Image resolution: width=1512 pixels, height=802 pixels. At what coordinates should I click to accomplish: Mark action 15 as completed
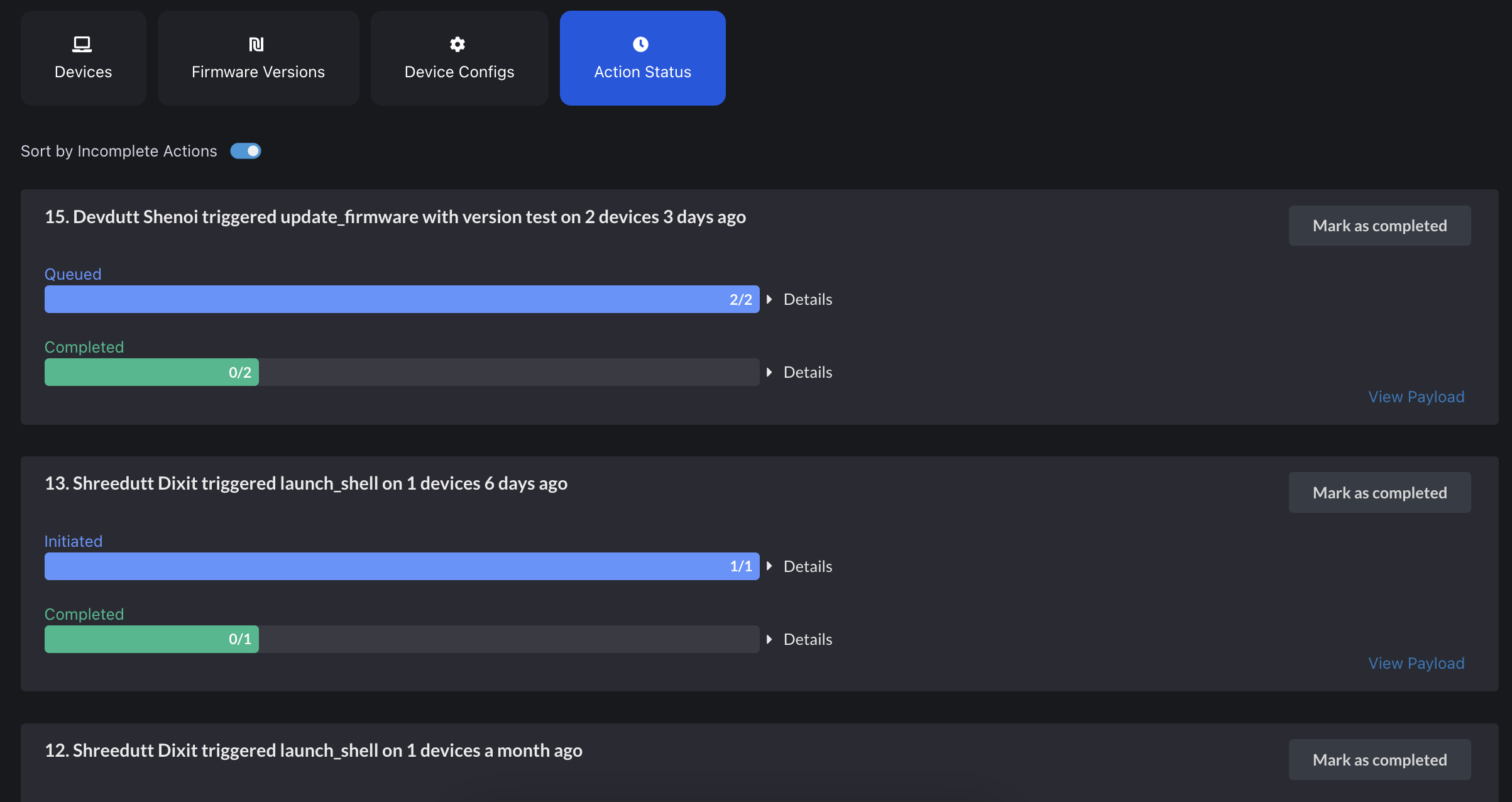[1379, 226]
